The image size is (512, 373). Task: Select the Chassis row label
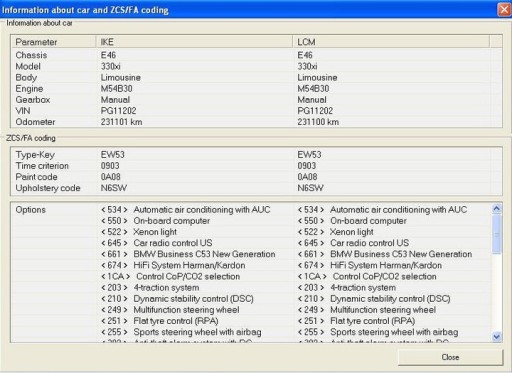(x=31, y=55)
